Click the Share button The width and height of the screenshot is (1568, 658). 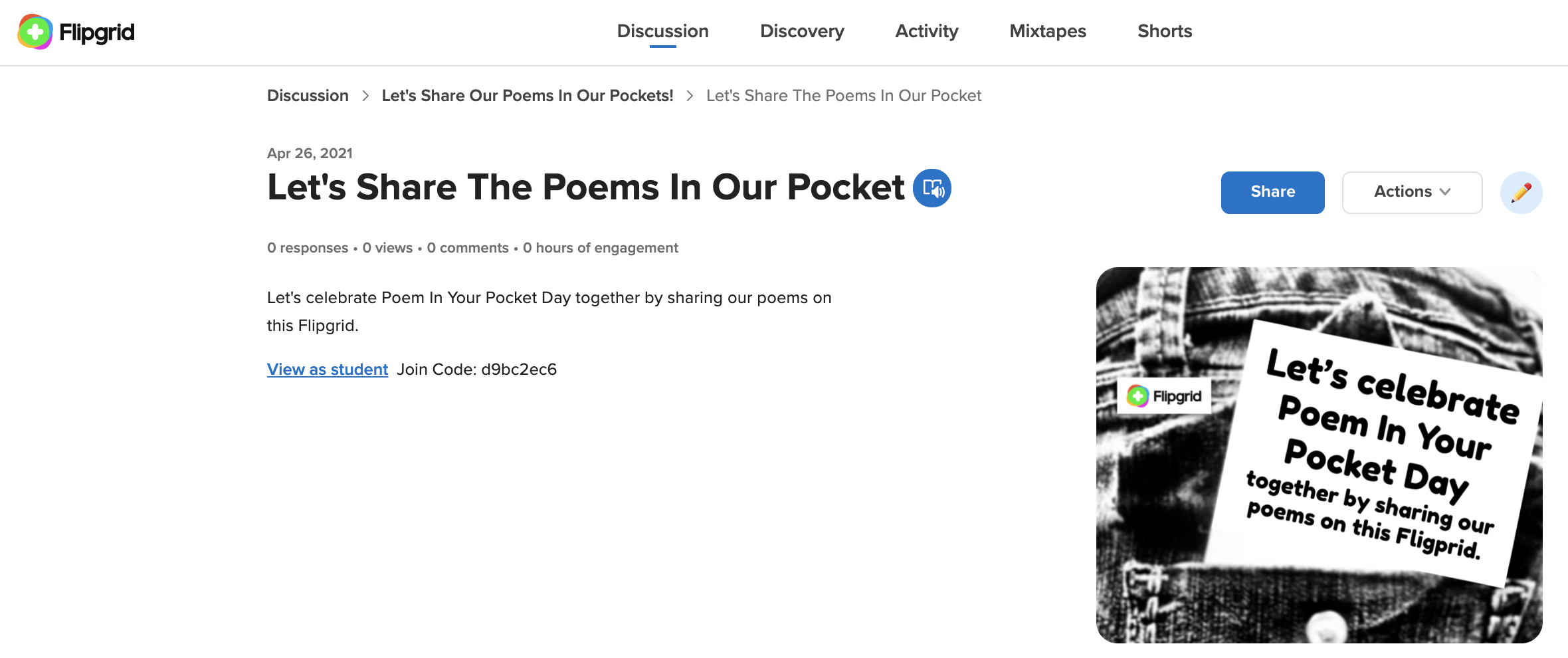(x=1272, y=192)
